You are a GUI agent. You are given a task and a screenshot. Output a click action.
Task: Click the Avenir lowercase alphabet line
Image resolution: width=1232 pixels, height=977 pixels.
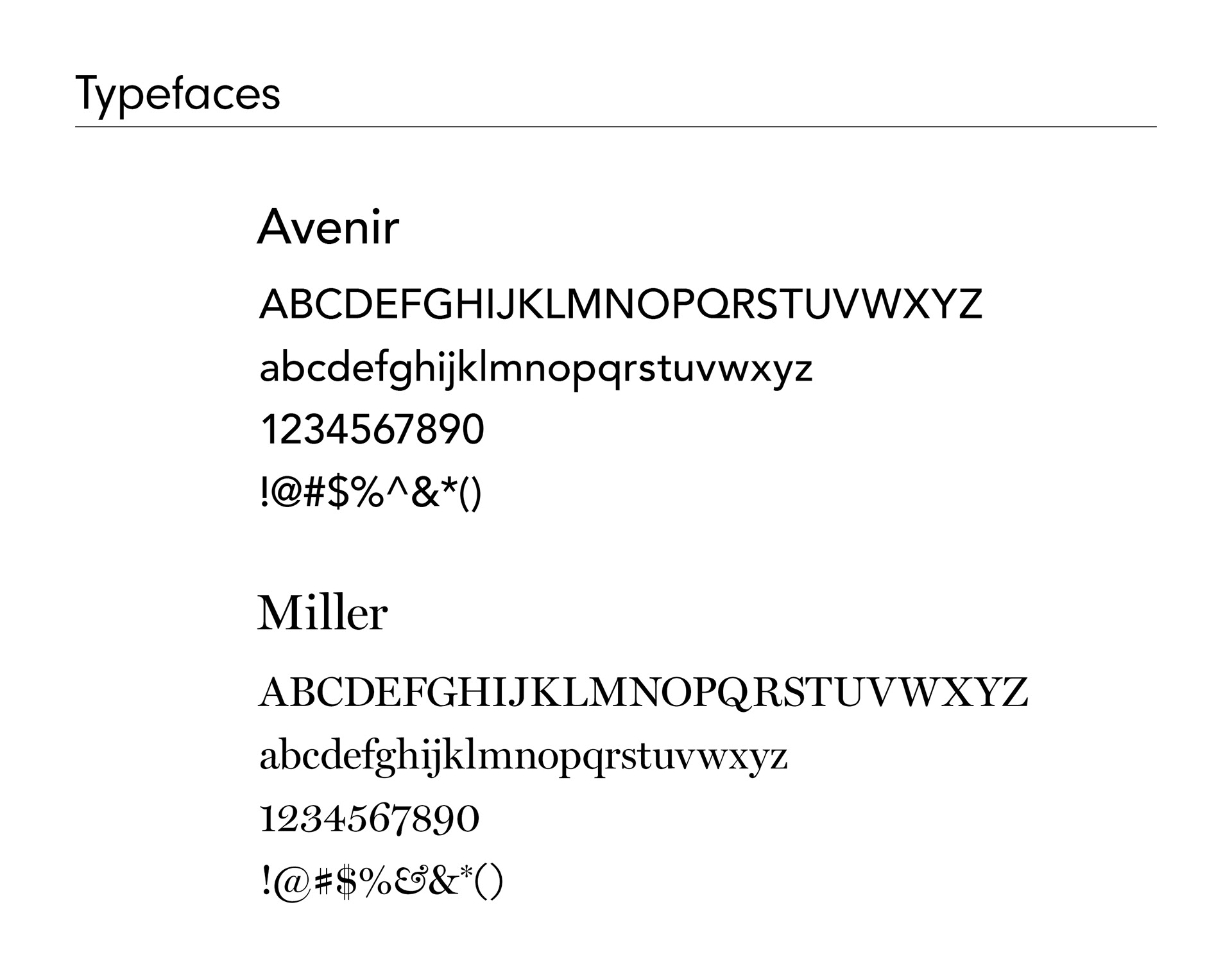(x=536, y=370)
